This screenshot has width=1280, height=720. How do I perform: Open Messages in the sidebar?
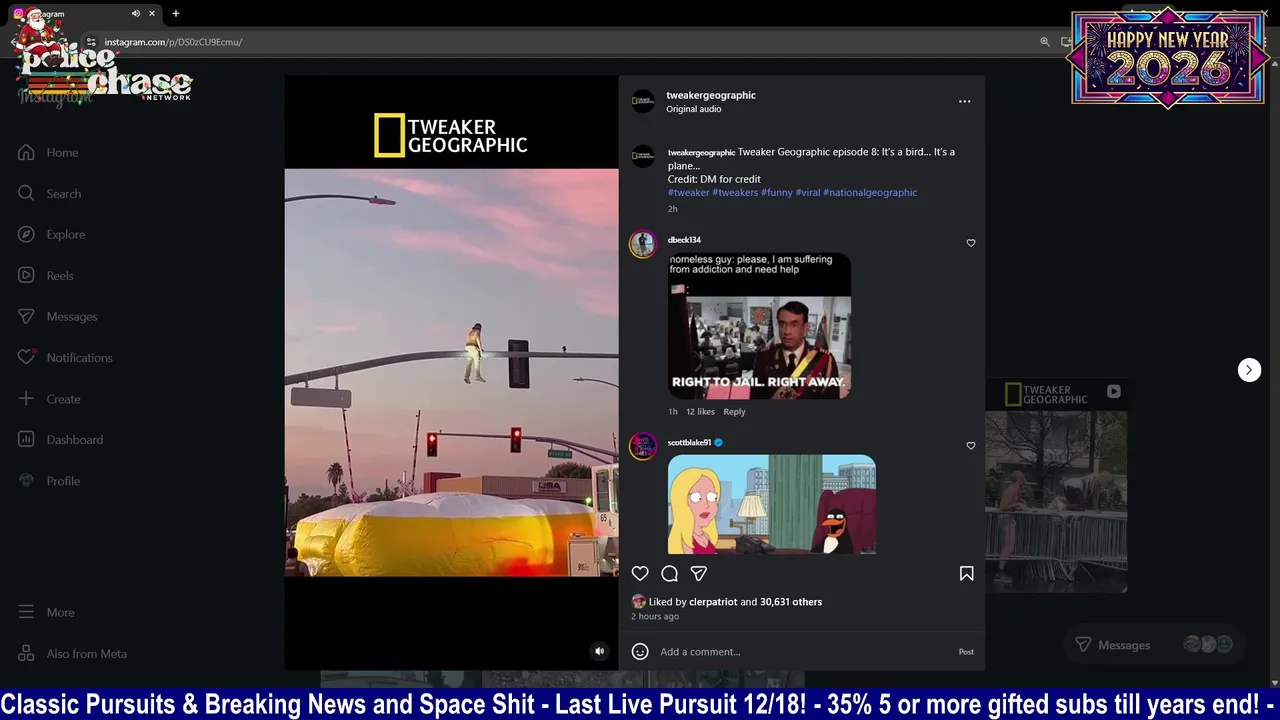pos(58,316)
